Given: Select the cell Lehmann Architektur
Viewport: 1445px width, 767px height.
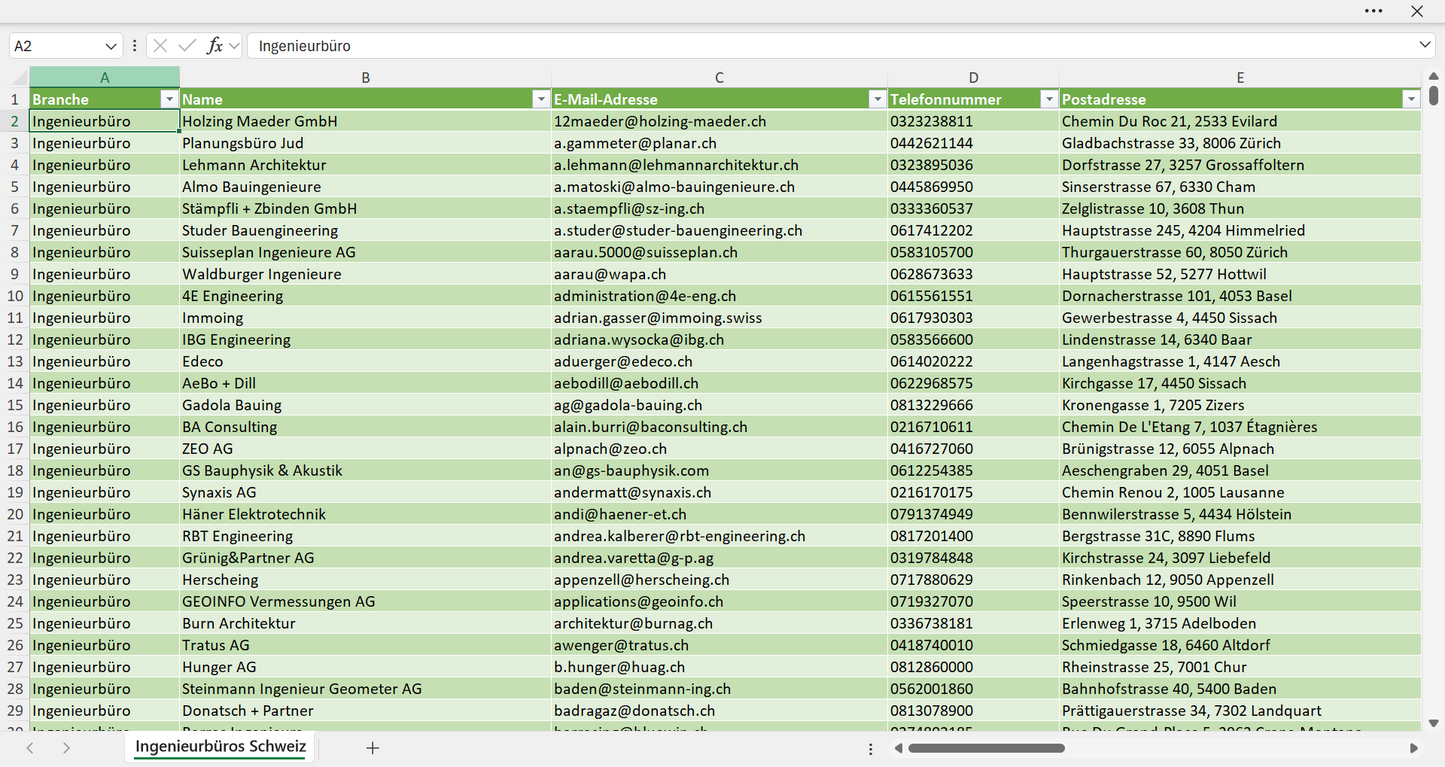Looking at the screenshot, I should 365,165.
